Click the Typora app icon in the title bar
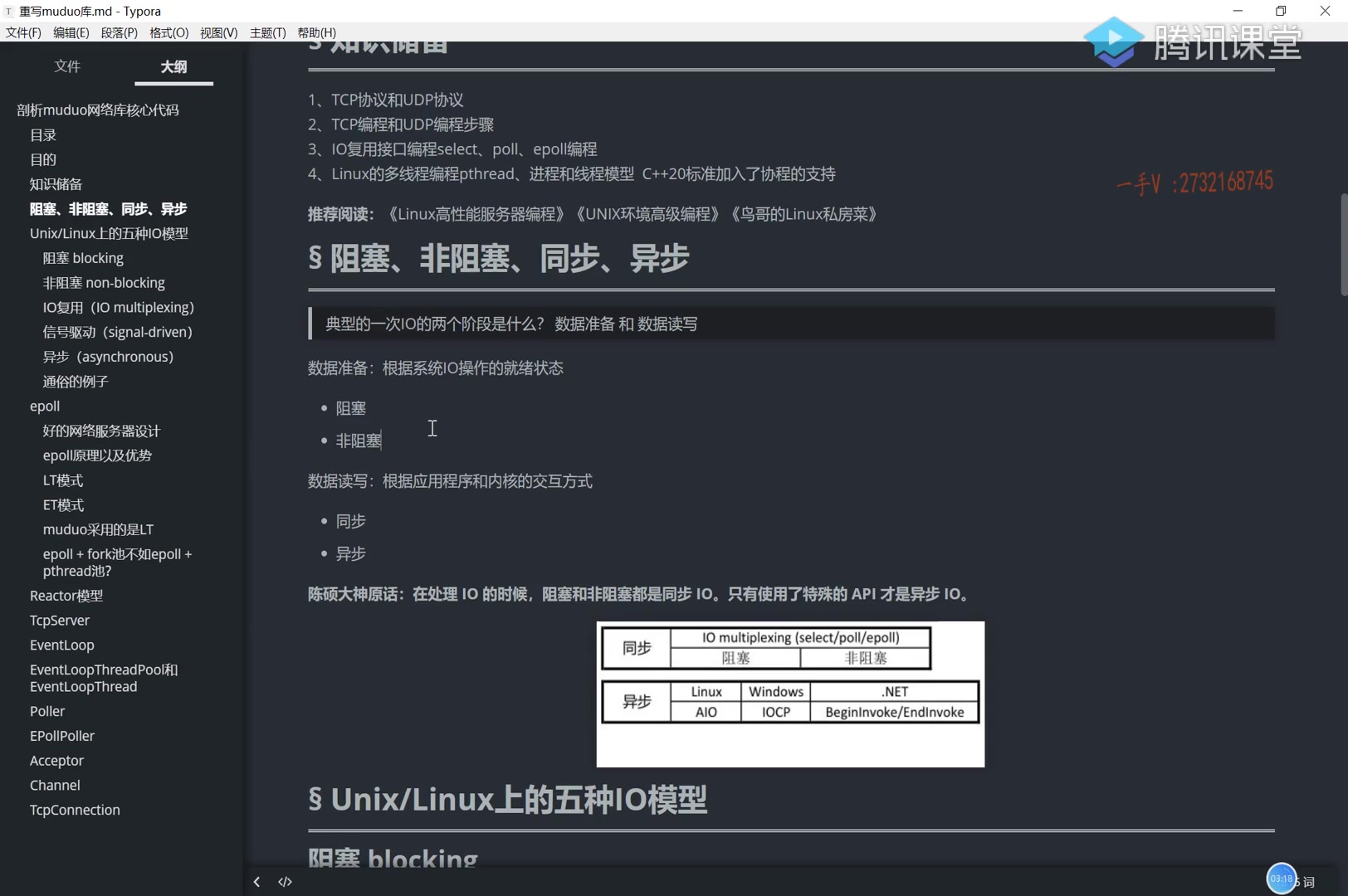The image size is (1348, 896). 9,12
